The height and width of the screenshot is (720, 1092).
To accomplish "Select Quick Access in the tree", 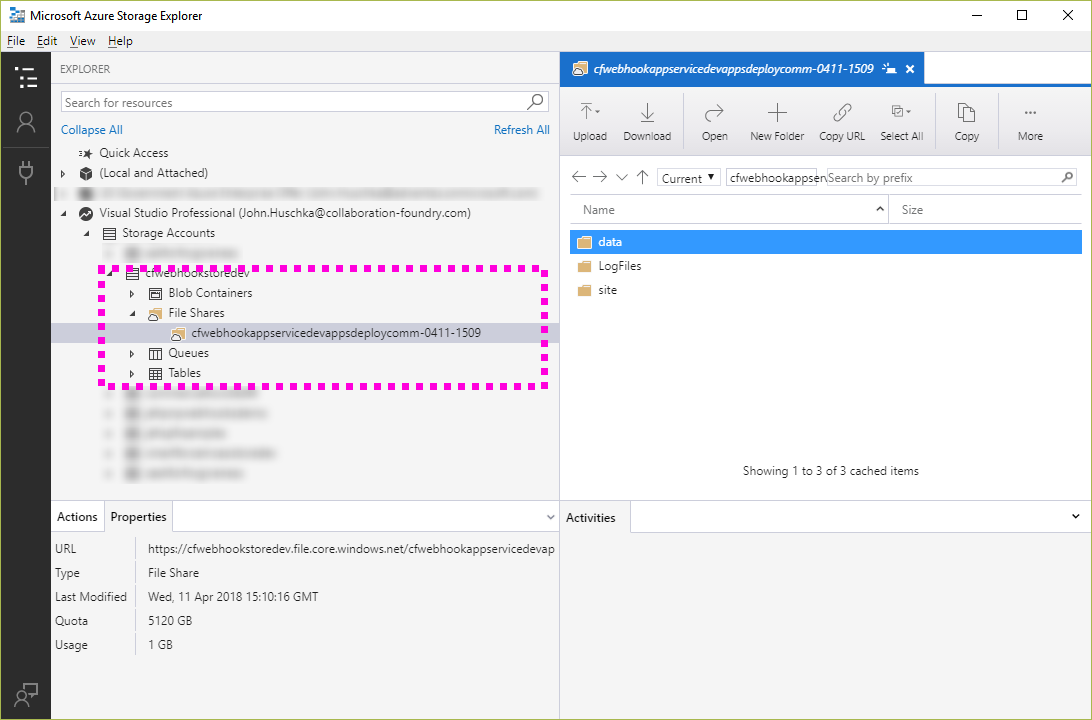I will [x=134, y=152].
